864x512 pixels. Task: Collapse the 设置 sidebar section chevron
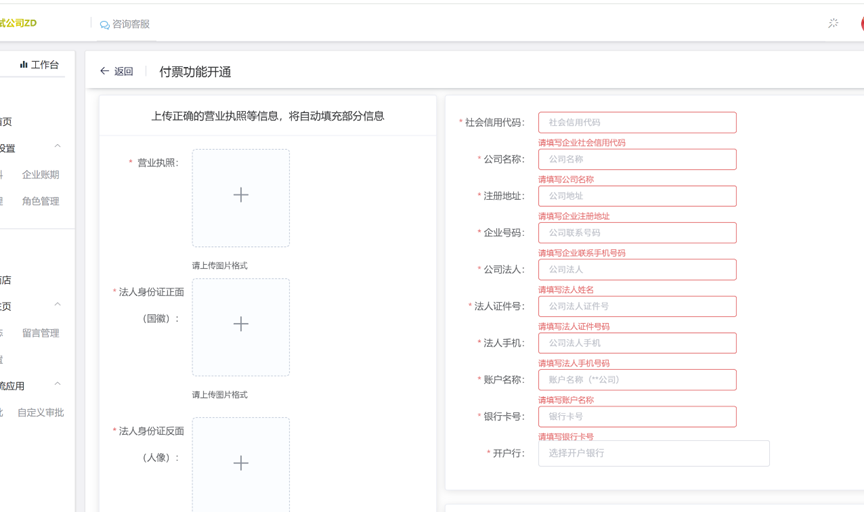click(x=58, y=147)
